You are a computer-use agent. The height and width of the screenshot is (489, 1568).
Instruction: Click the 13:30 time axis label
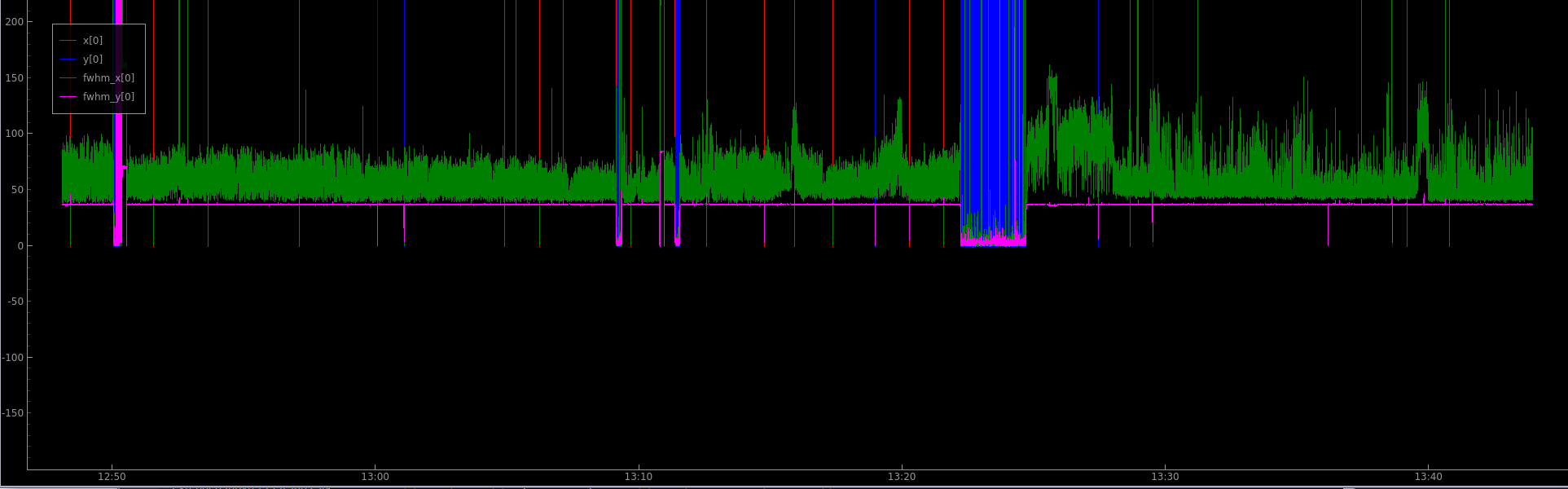1165,477
